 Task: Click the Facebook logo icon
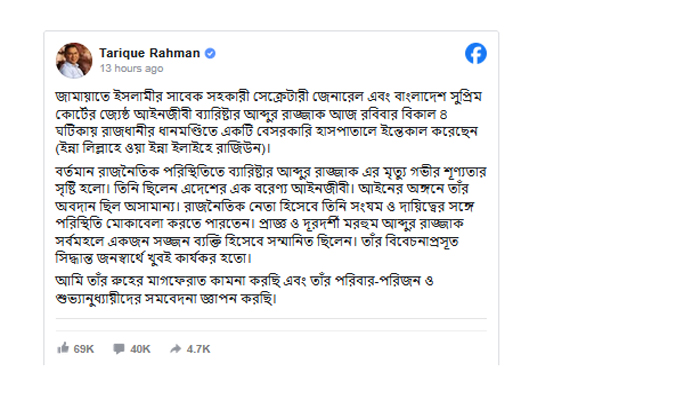point(476,54)
